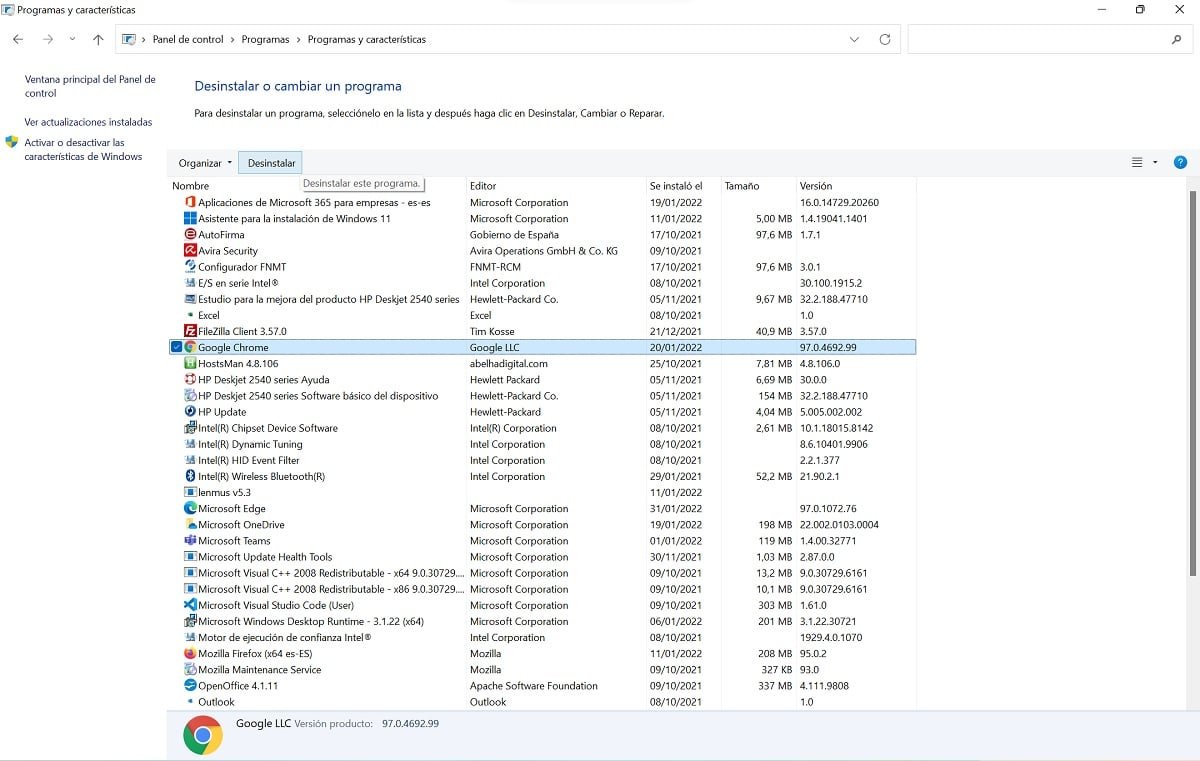Click the Mozilla Firefox program icon
The image size is (1200, 761).
[x=190, y=654]
